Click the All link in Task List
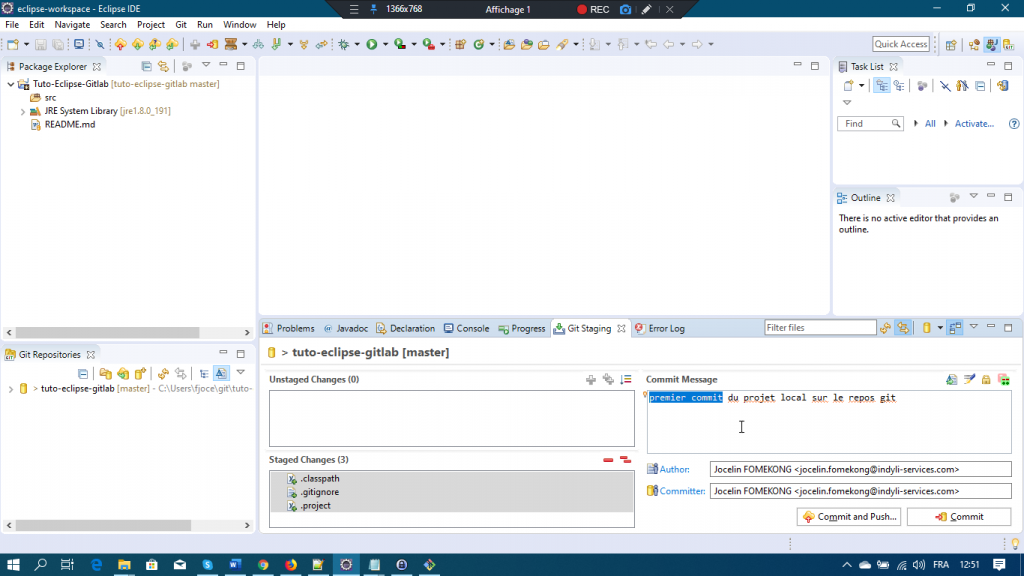This screenshot has height=576, width=1024. pyautogui.click(x=930, y=123)
